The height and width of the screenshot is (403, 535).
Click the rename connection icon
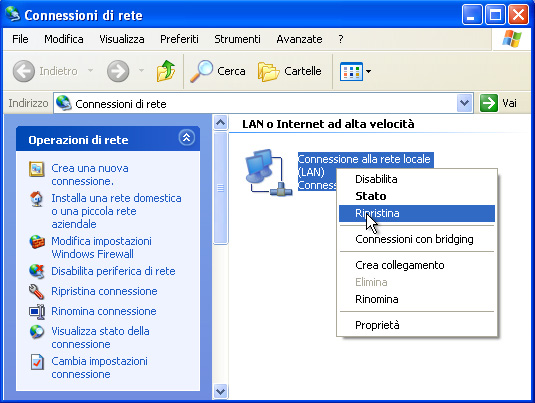point(37,312)
